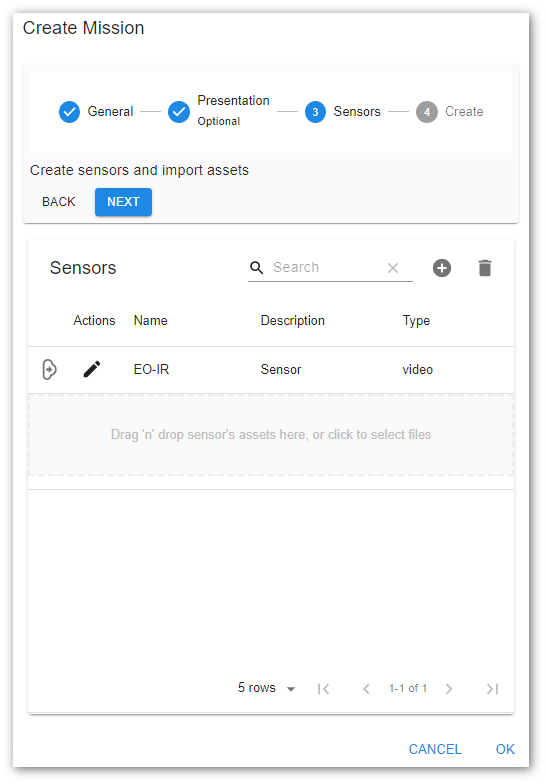Clear the search field with X
The width and height of the screenshot is (546, 784).
[x=393, y=268]
